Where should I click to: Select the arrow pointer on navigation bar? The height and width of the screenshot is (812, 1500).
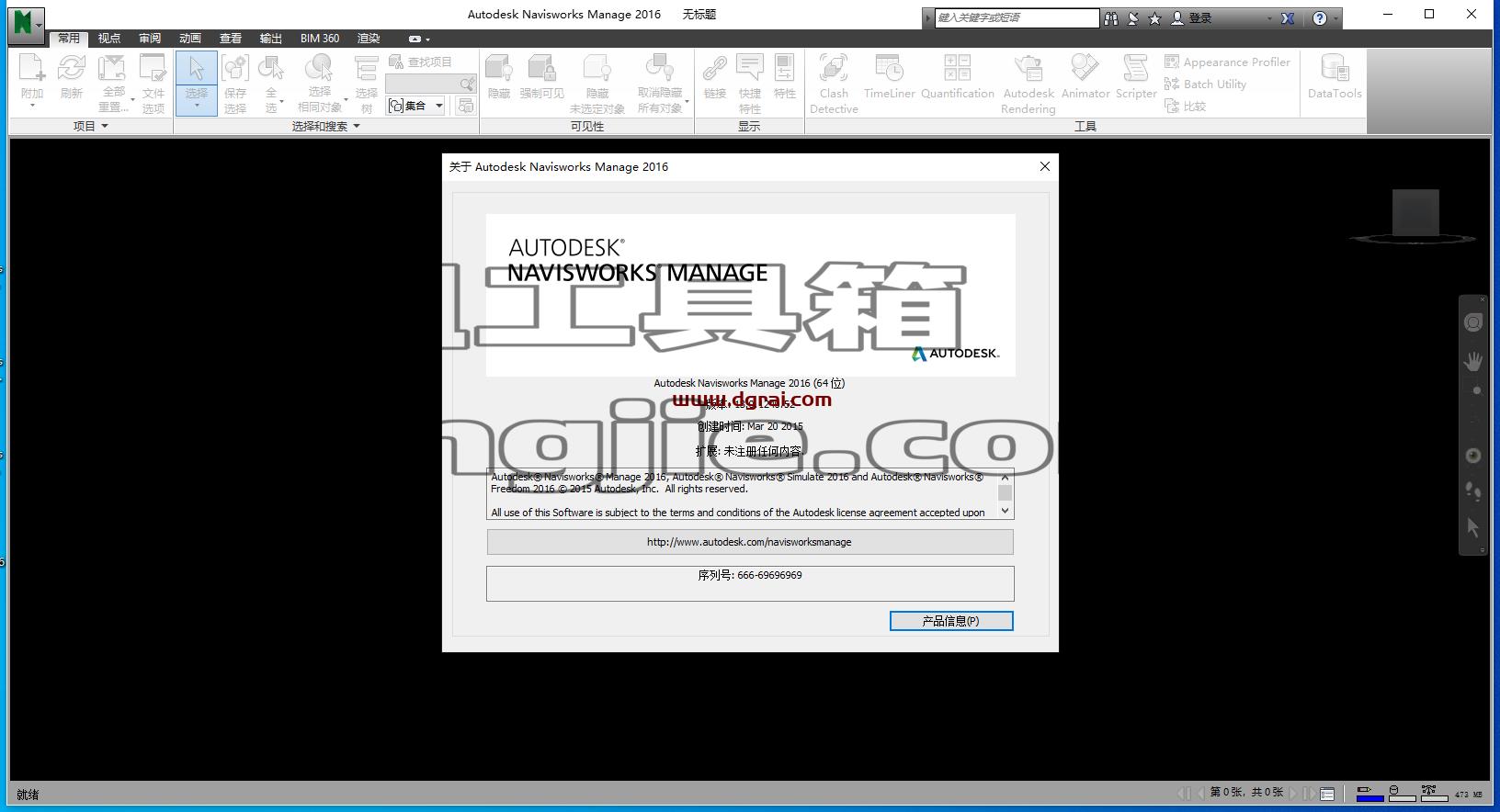[1473, 527]
